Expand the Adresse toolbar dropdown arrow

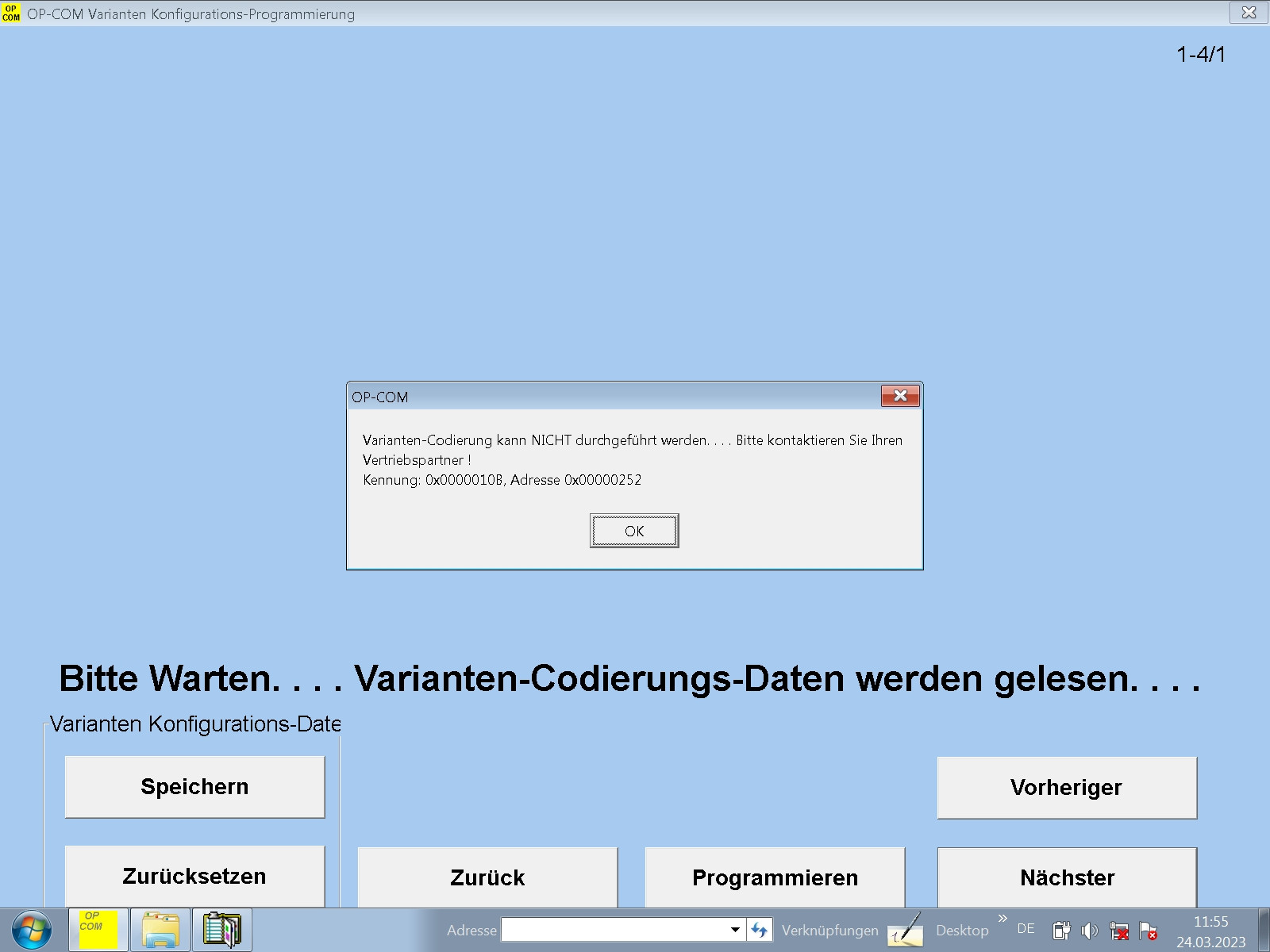pos(735,930)
